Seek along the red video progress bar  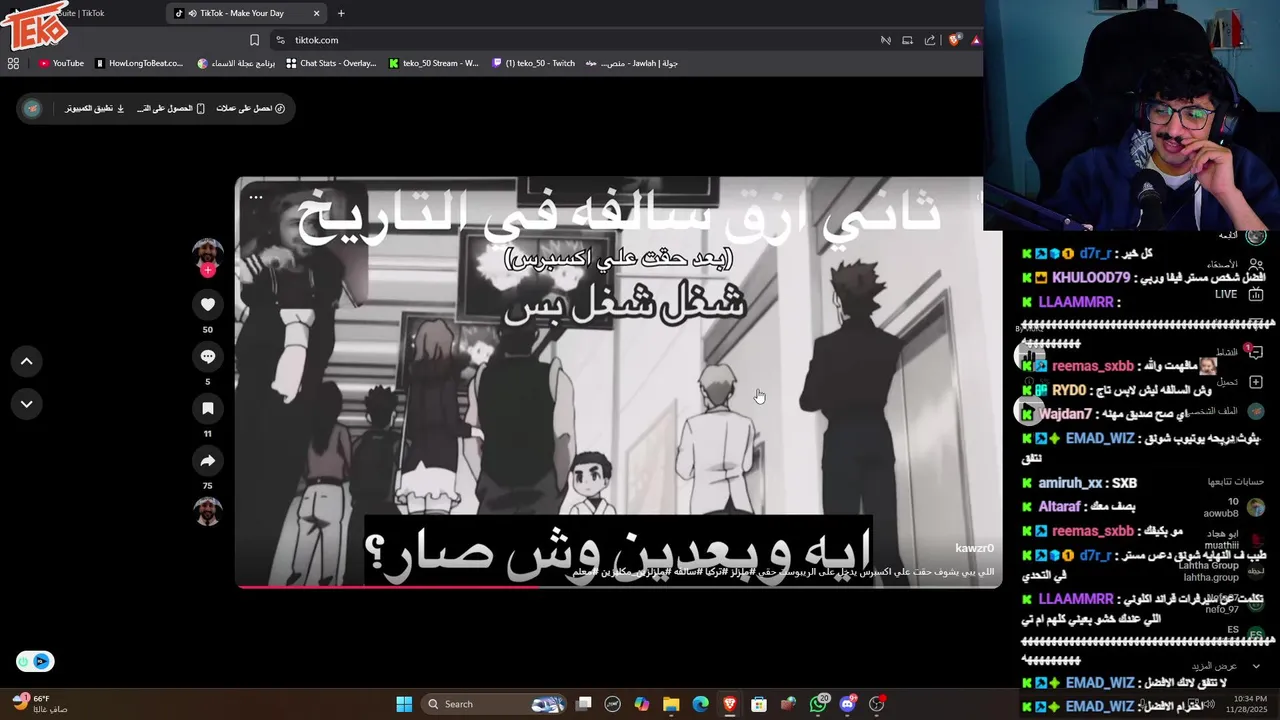[618, 586]
